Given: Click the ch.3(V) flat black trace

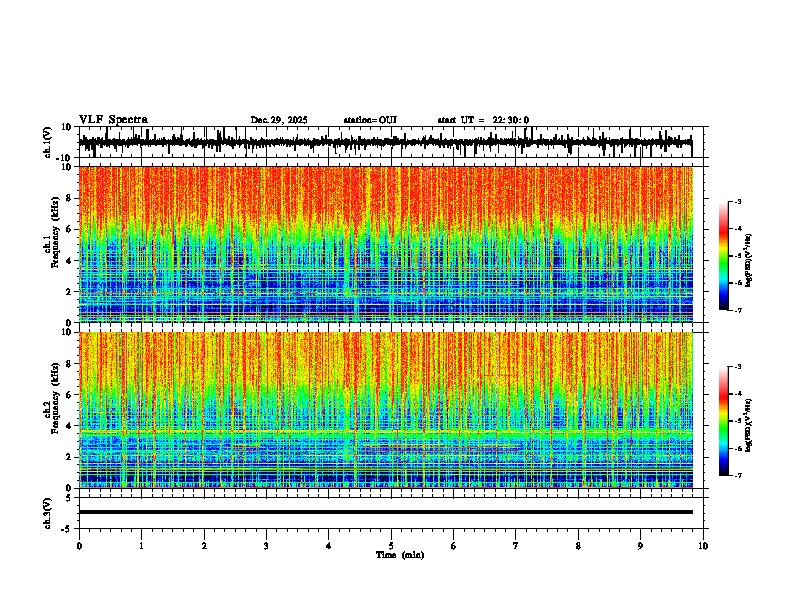Looking at the screenshot, I should [x=386, y=512].
